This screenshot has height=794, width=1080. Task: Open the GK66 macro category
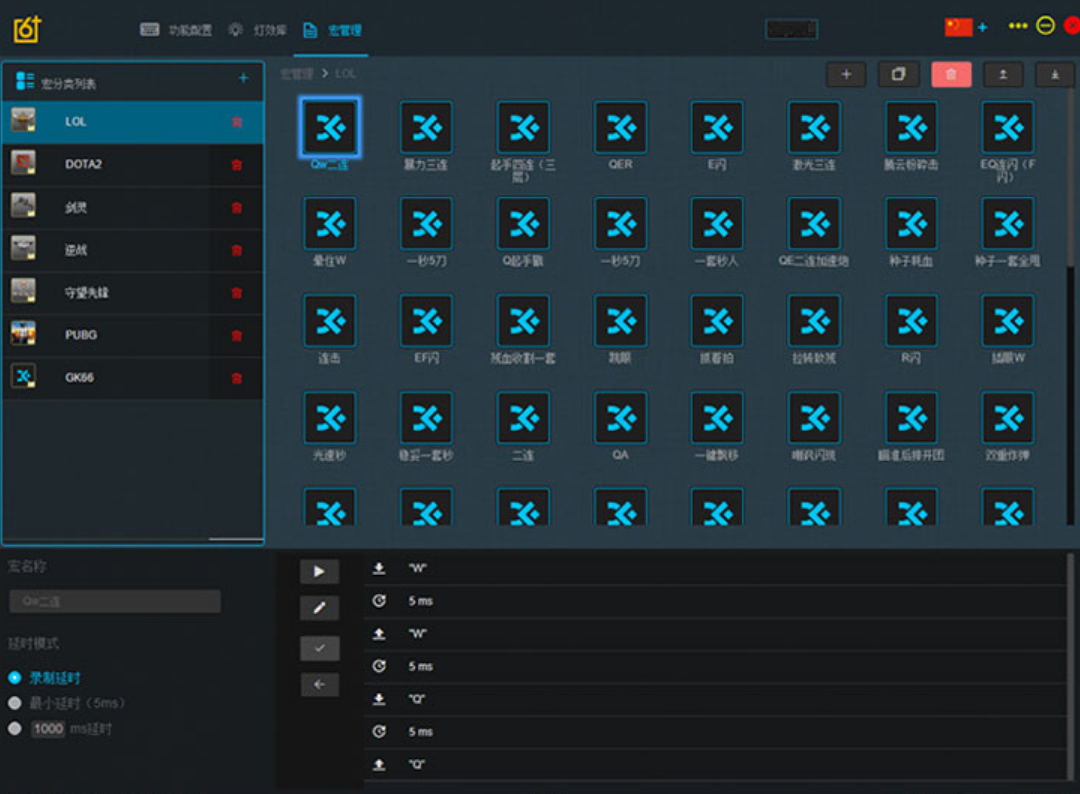coord(80,378)
